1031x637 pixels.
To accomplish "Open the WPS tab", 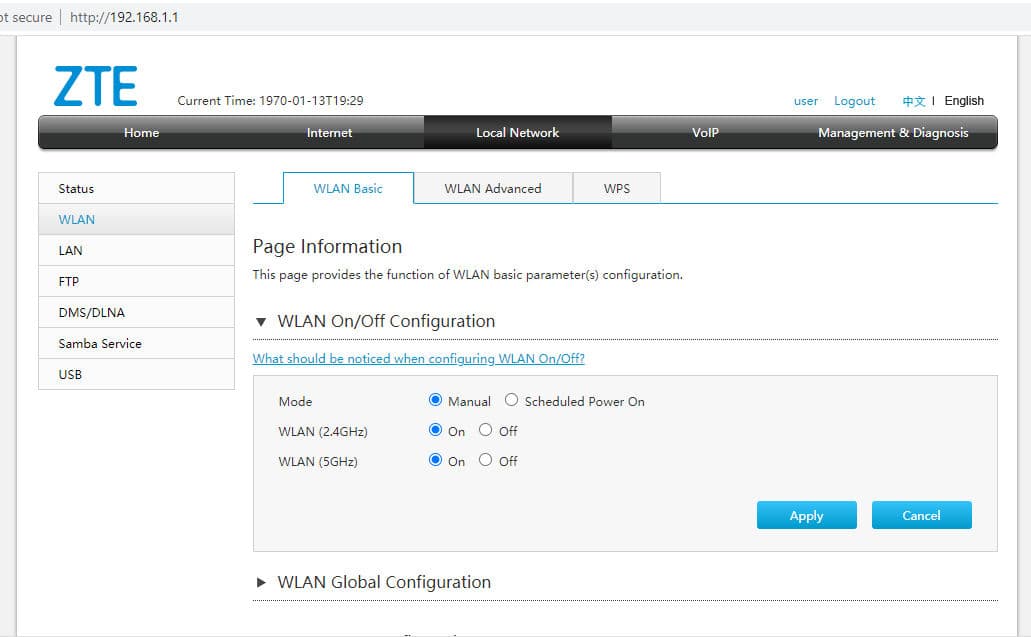I will 617,189.
